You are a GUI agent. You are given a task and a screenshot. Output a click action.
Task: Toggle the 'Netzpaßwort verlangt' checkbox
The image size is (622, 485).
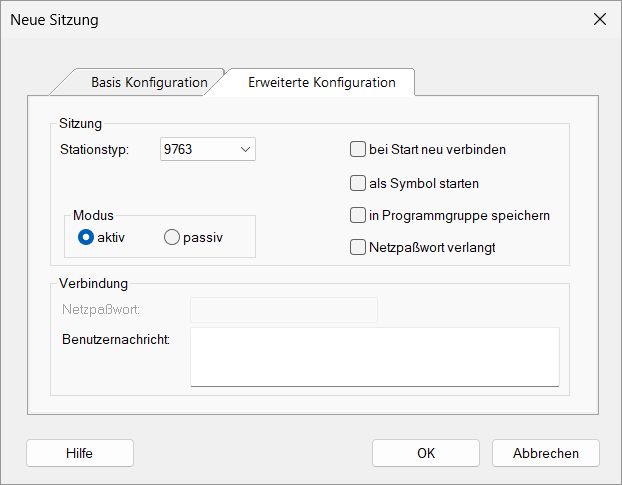358,247
